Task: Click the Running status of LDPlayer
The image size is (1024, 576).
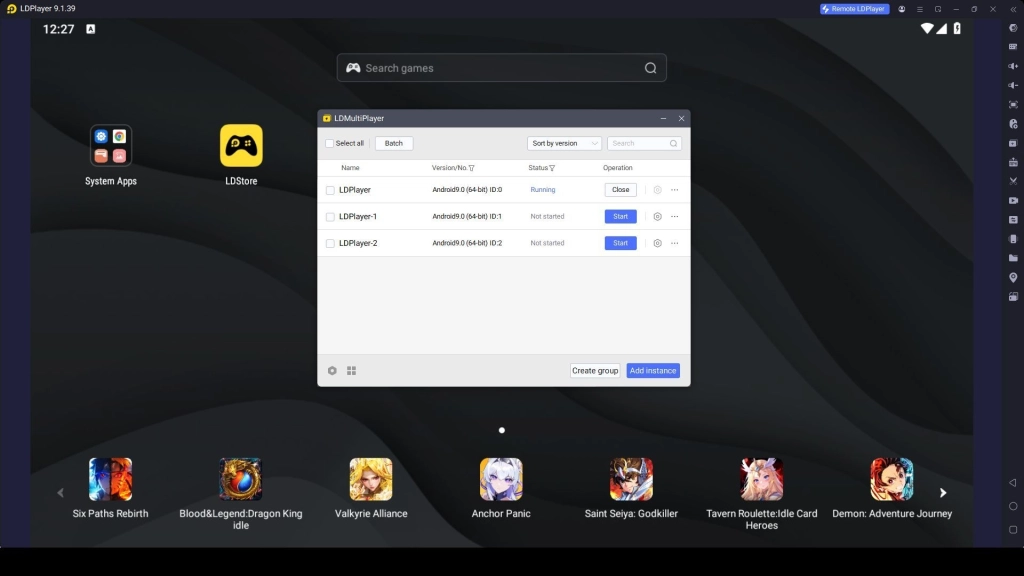Action: (x=543, y=190)
